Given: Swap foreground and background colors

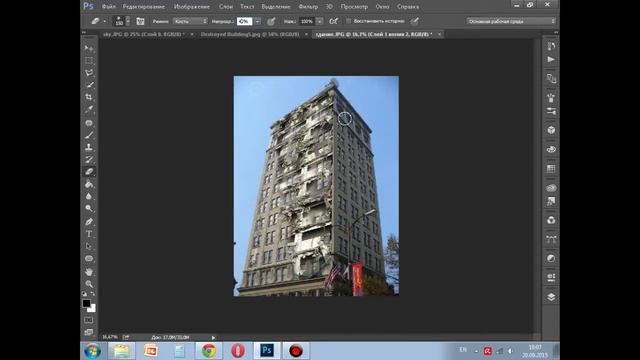Looking at the screenshot, I should click(93, 294).
